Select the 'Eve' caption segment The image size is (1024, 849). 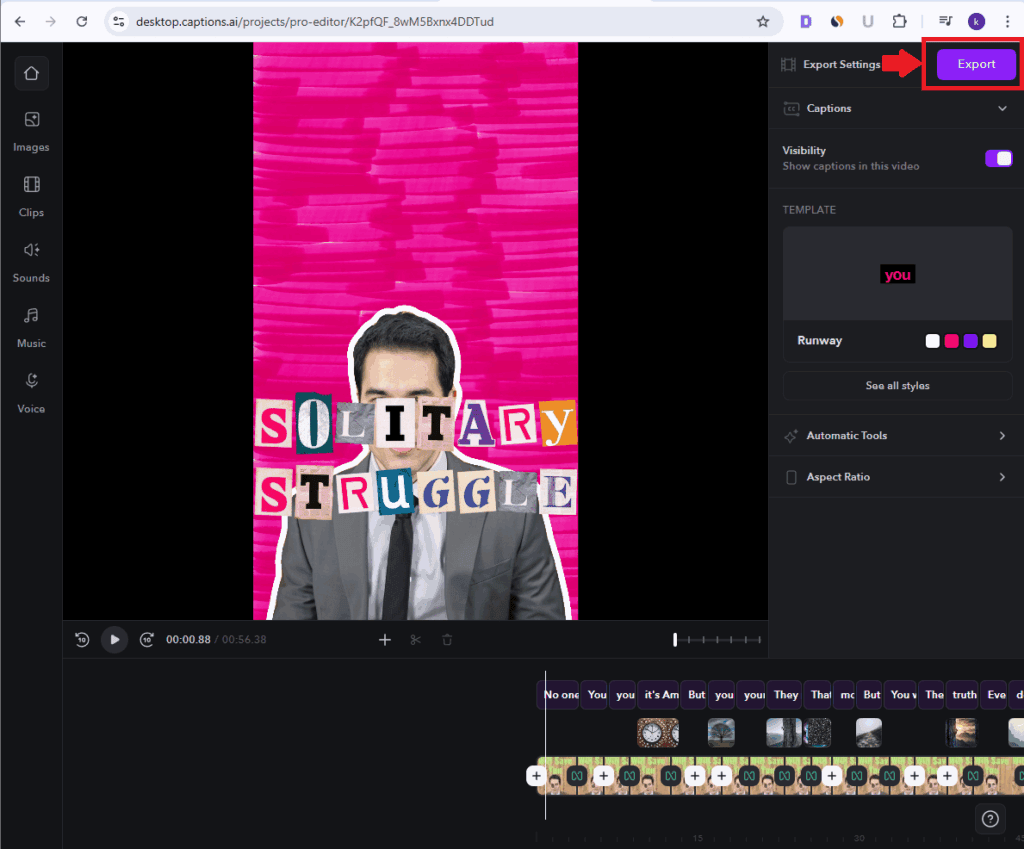[995, 695]
